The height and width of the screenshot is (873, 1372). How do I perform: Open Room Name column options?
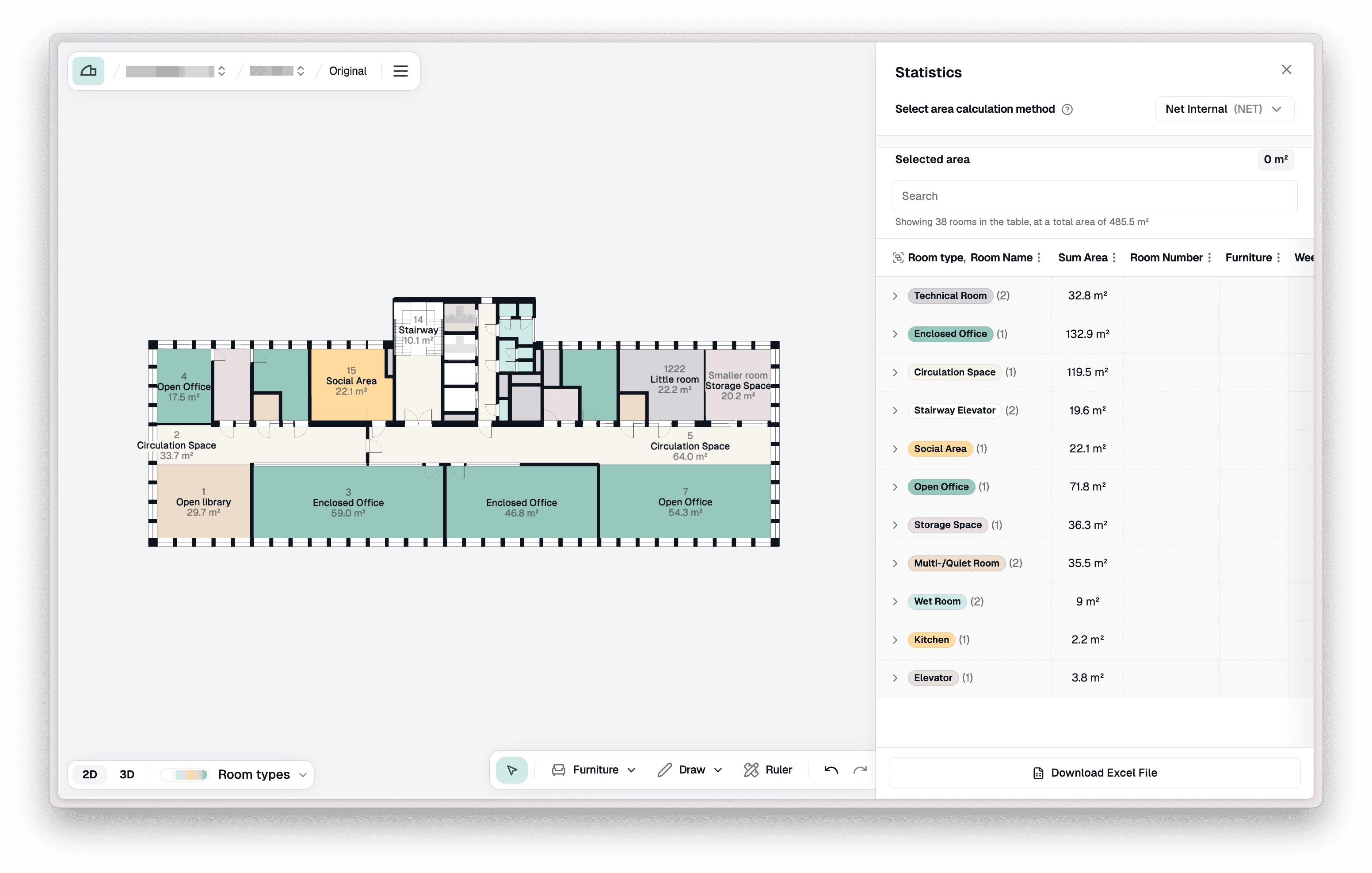tap(1039, 258)
